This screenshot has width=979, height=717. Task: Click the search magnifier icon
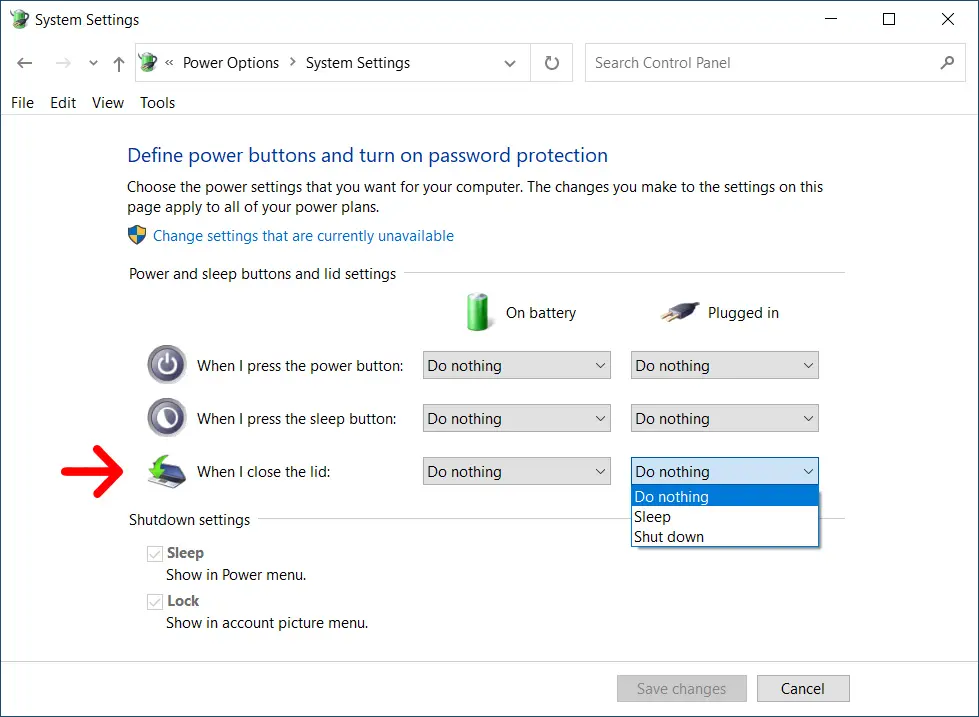tap(947, 63)
